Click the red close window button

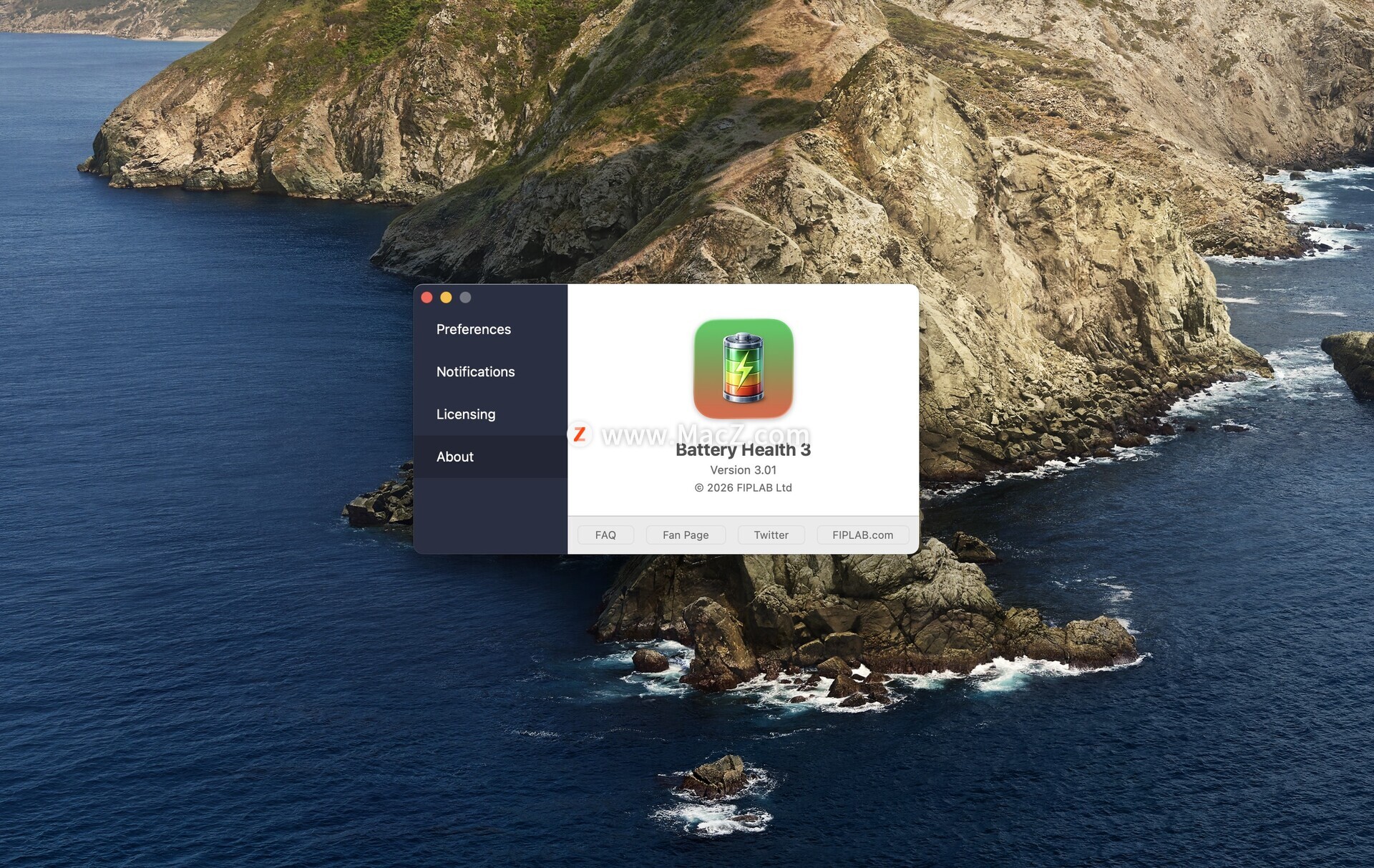427,297
